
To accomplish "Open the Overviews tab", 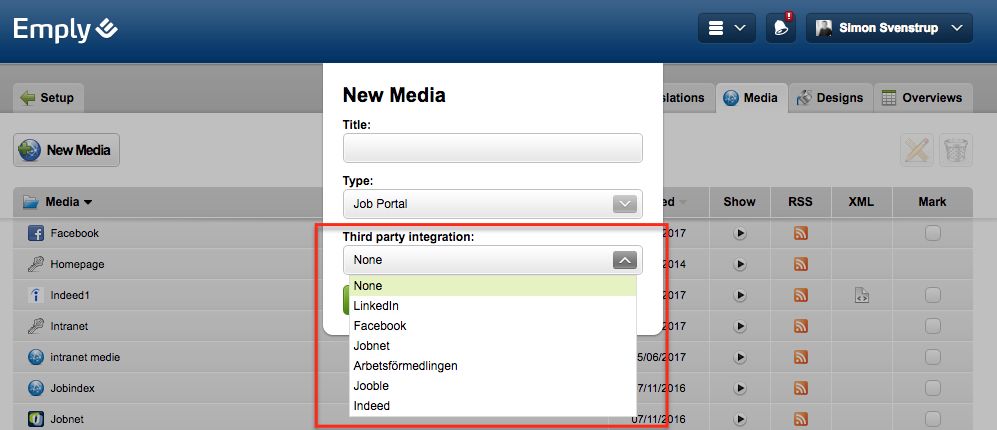I will point(922,98).
